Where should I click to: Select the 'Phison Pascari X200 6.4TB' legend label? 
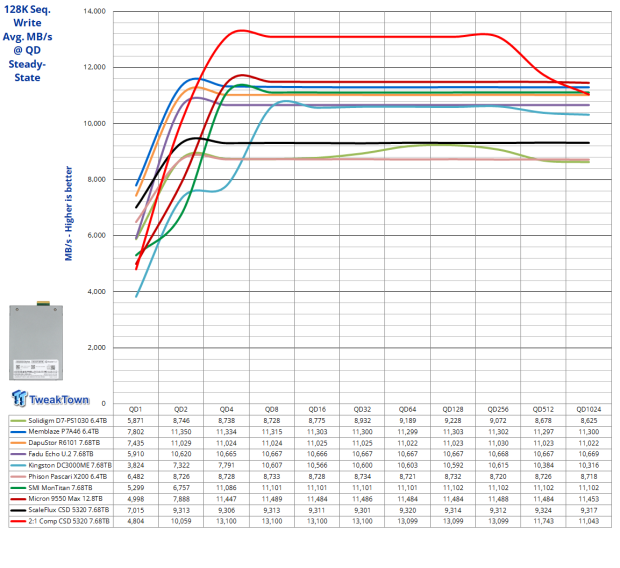(x=68, y=477)
